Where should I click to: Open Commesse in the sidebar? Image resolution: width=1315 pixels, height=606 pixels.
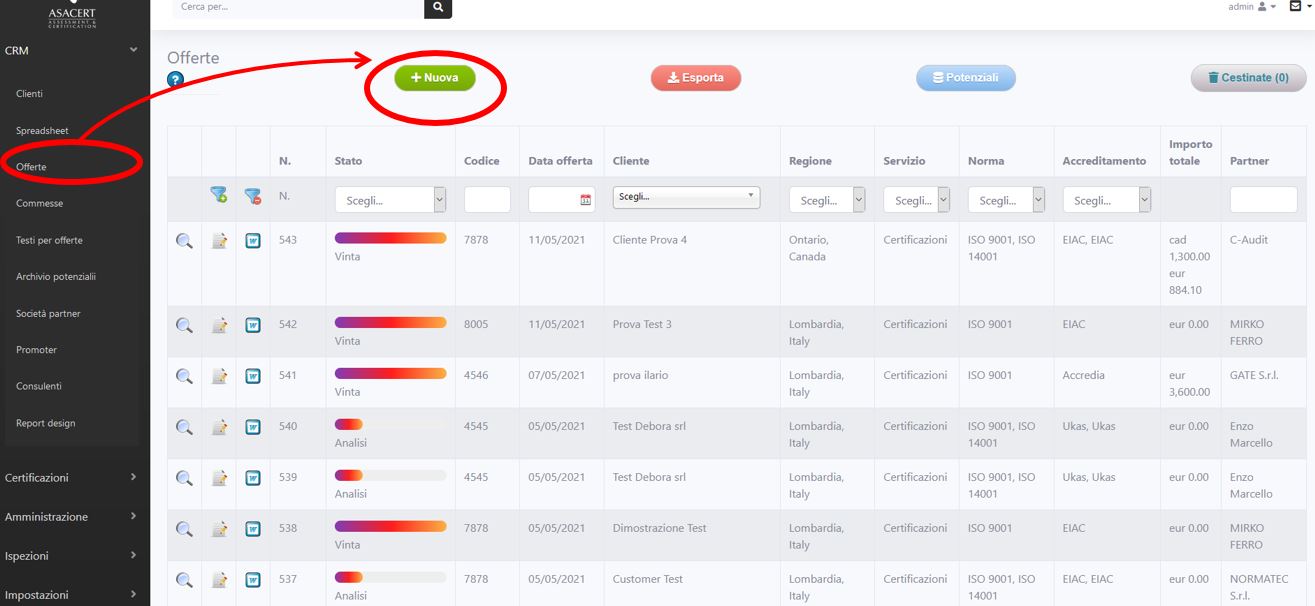[40, 204]
